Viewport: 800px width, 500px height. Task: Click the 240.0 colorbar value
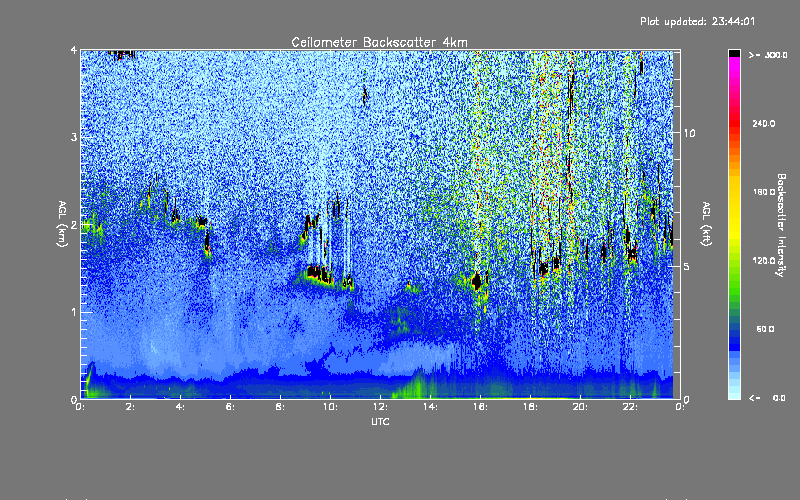(764, 123)
